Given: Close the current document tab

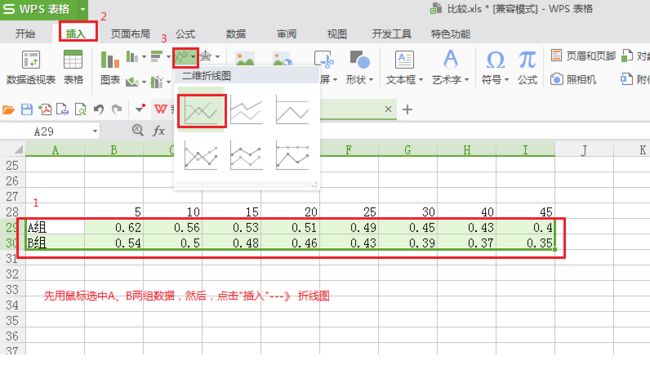Looking at the screenshot, I should [x=388, y=109].
